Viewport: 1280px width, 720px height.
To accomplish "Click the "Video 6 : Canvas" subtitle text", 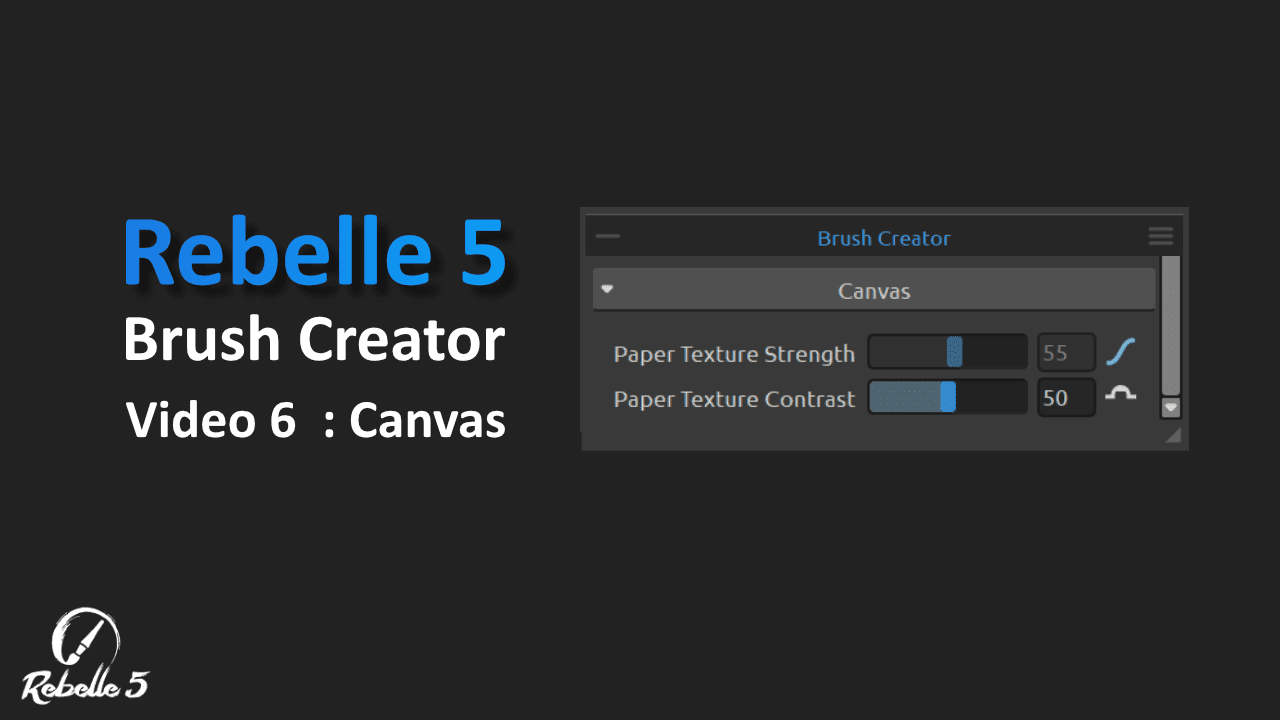I will click(315, 421).
